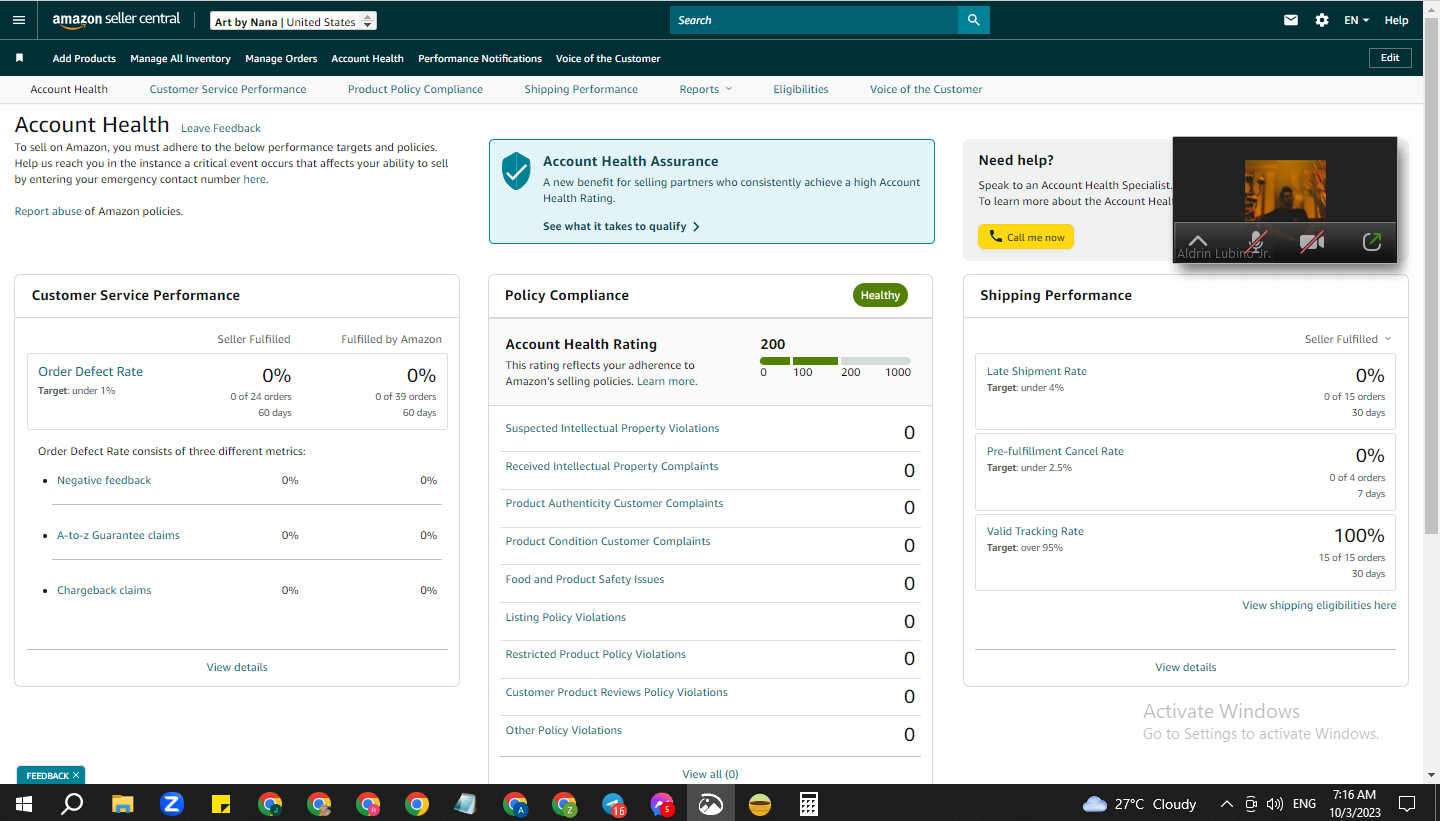Click inside the Search input field
Viewport: 1440px width, 821px height.
click(x=814, y=20)
